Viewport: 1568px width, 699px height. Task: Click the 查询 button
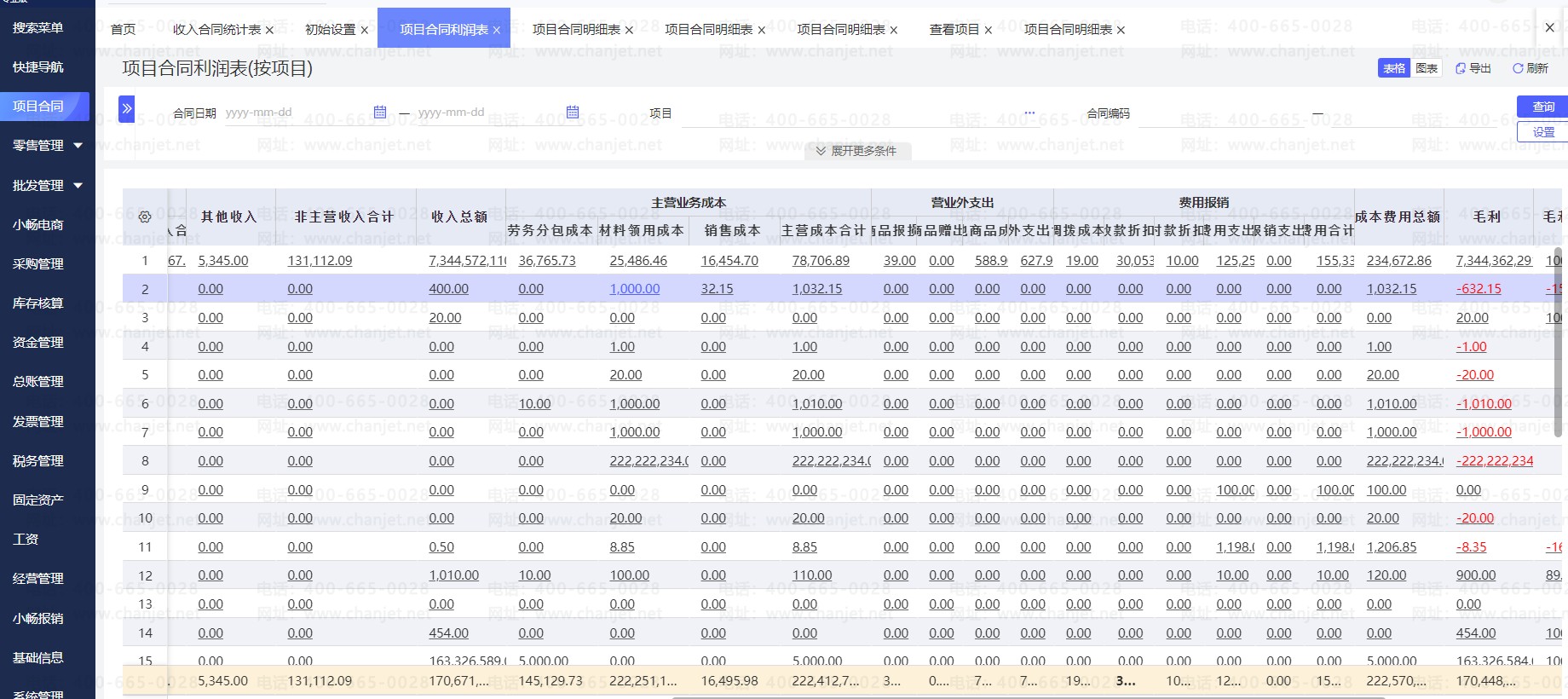(1543, 107)
